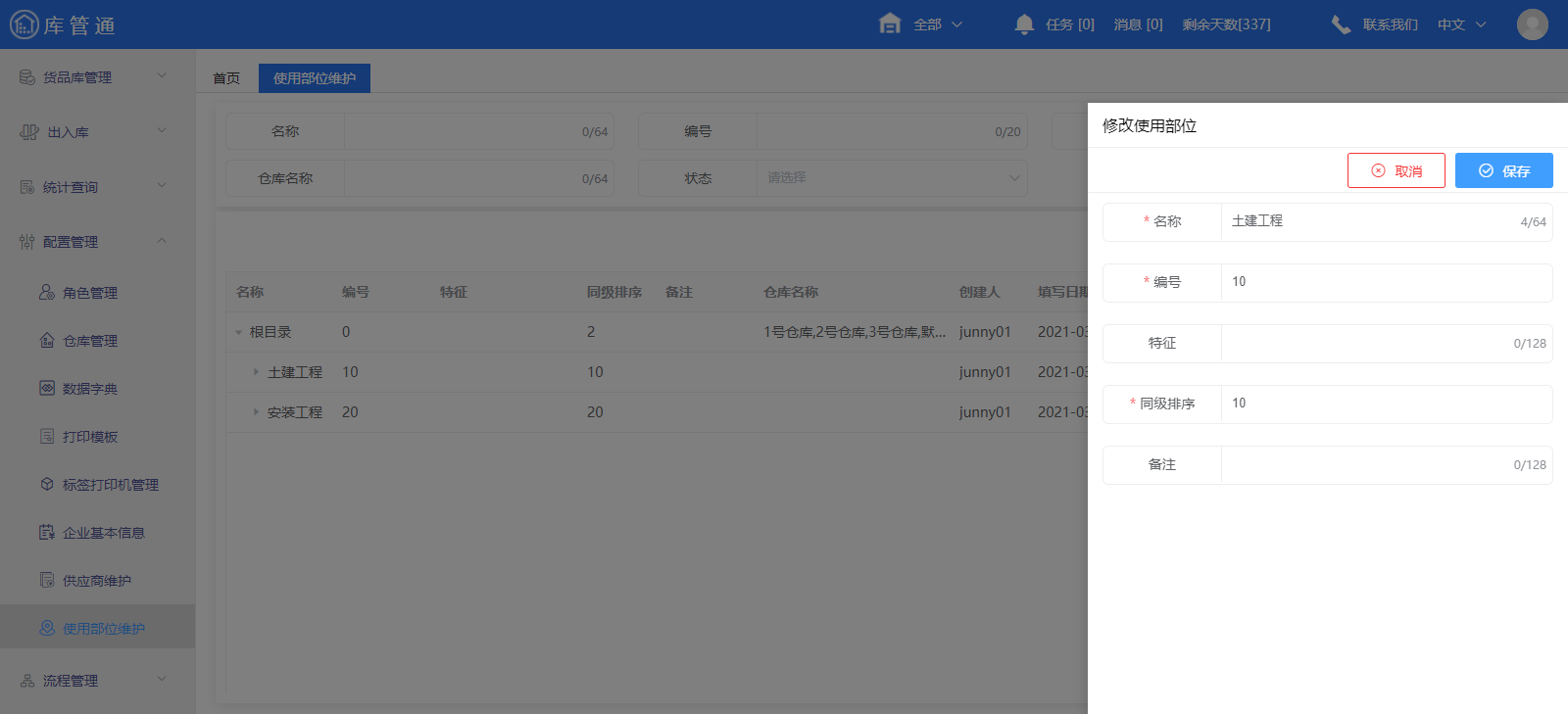Open 打印模板 in the sidebar
The image size is (1568, 714).
tap(90, 437)
